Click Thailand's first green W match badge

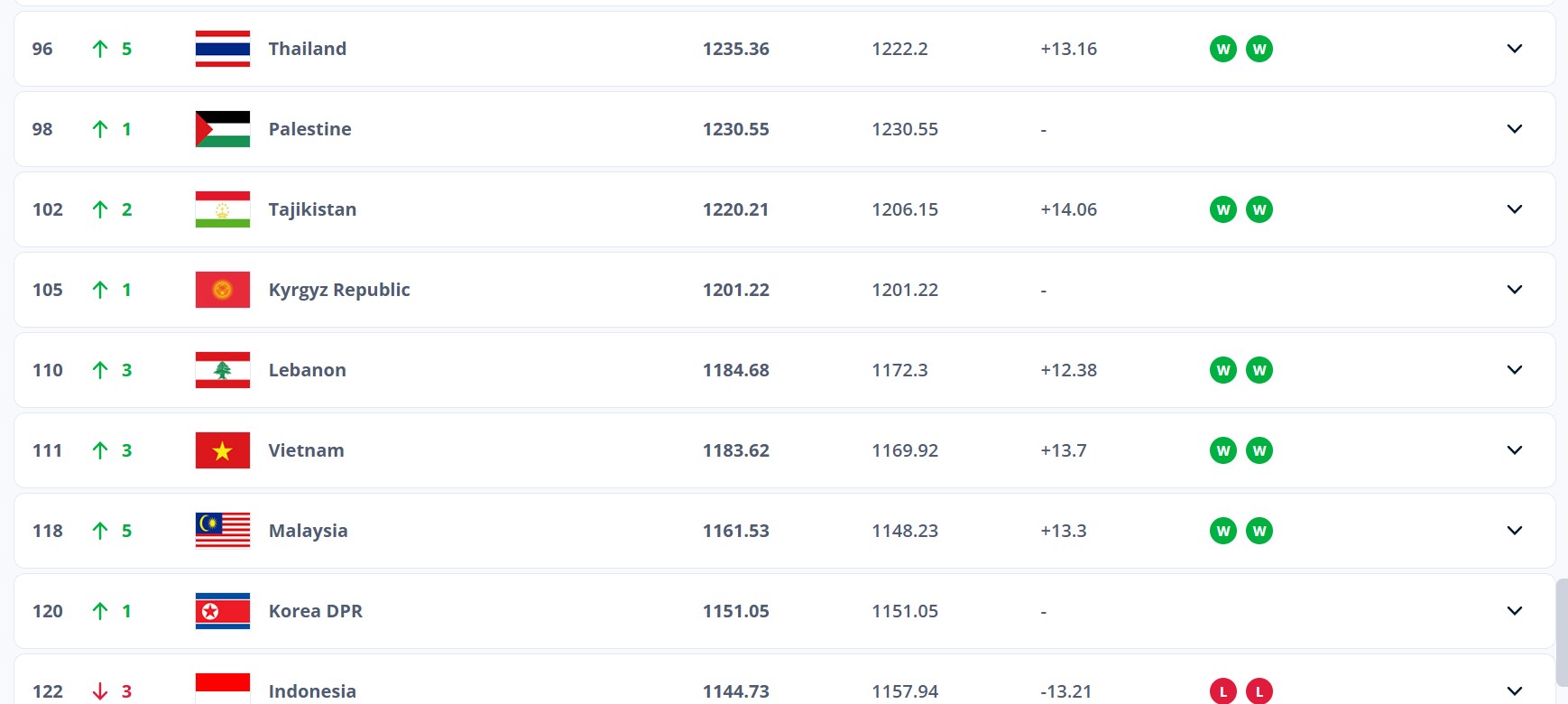tap(1222, 49)
